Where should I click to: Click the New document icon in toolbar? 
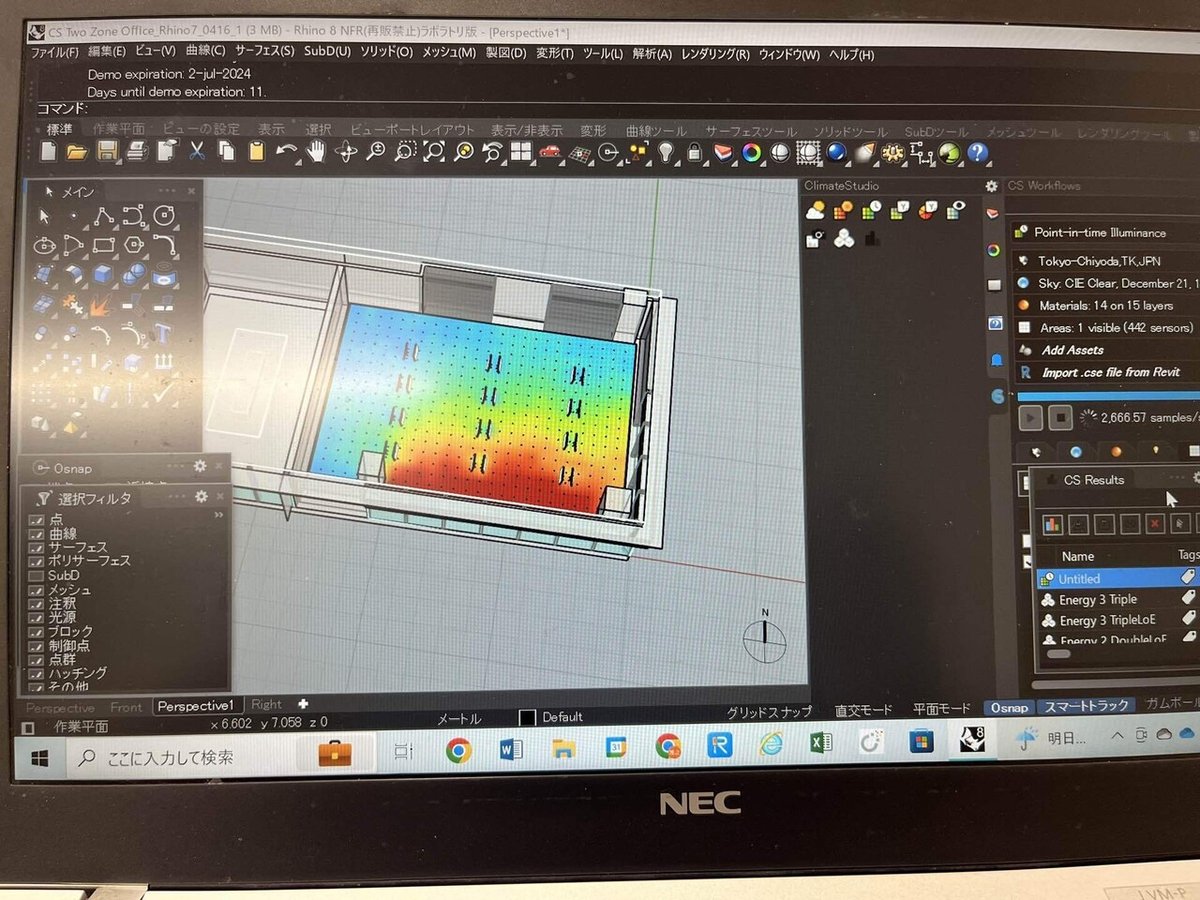click(x=48, y=151)
